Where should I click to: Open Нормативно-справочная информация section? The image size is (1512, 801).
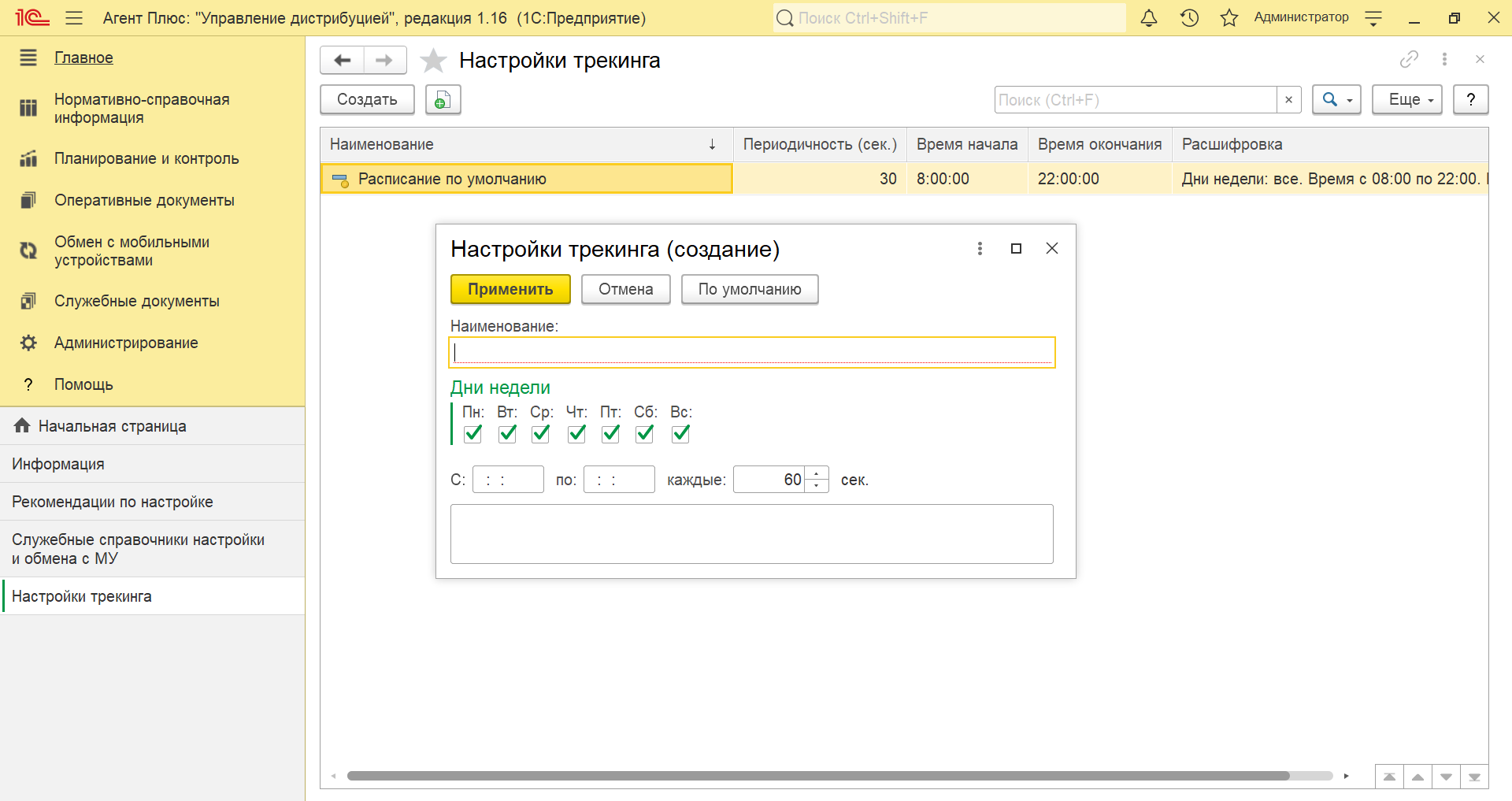point(142,109)
